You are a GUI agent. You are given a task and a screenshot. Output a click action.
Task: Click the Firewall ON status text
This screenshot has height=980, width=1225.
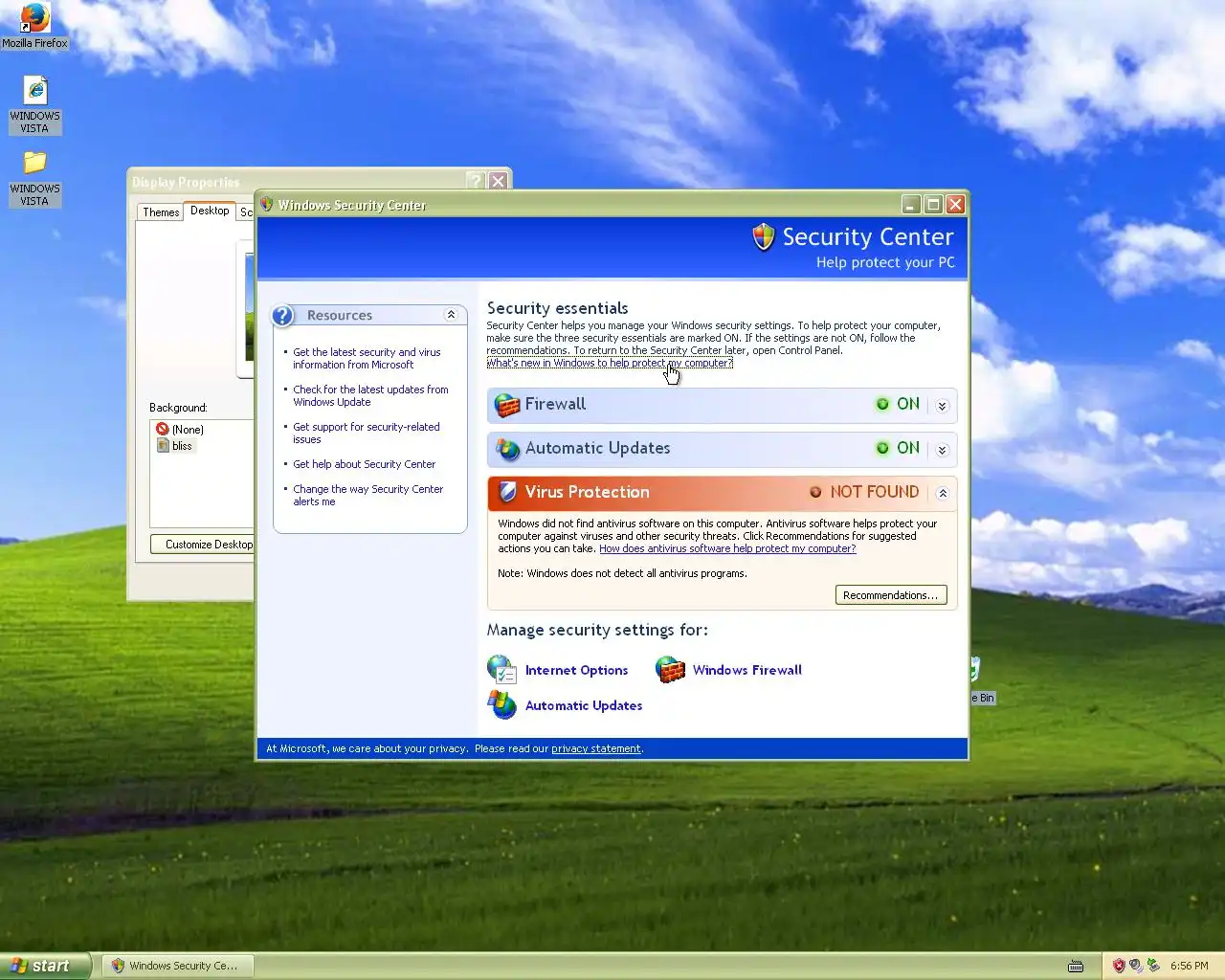(x=908, y=404)
